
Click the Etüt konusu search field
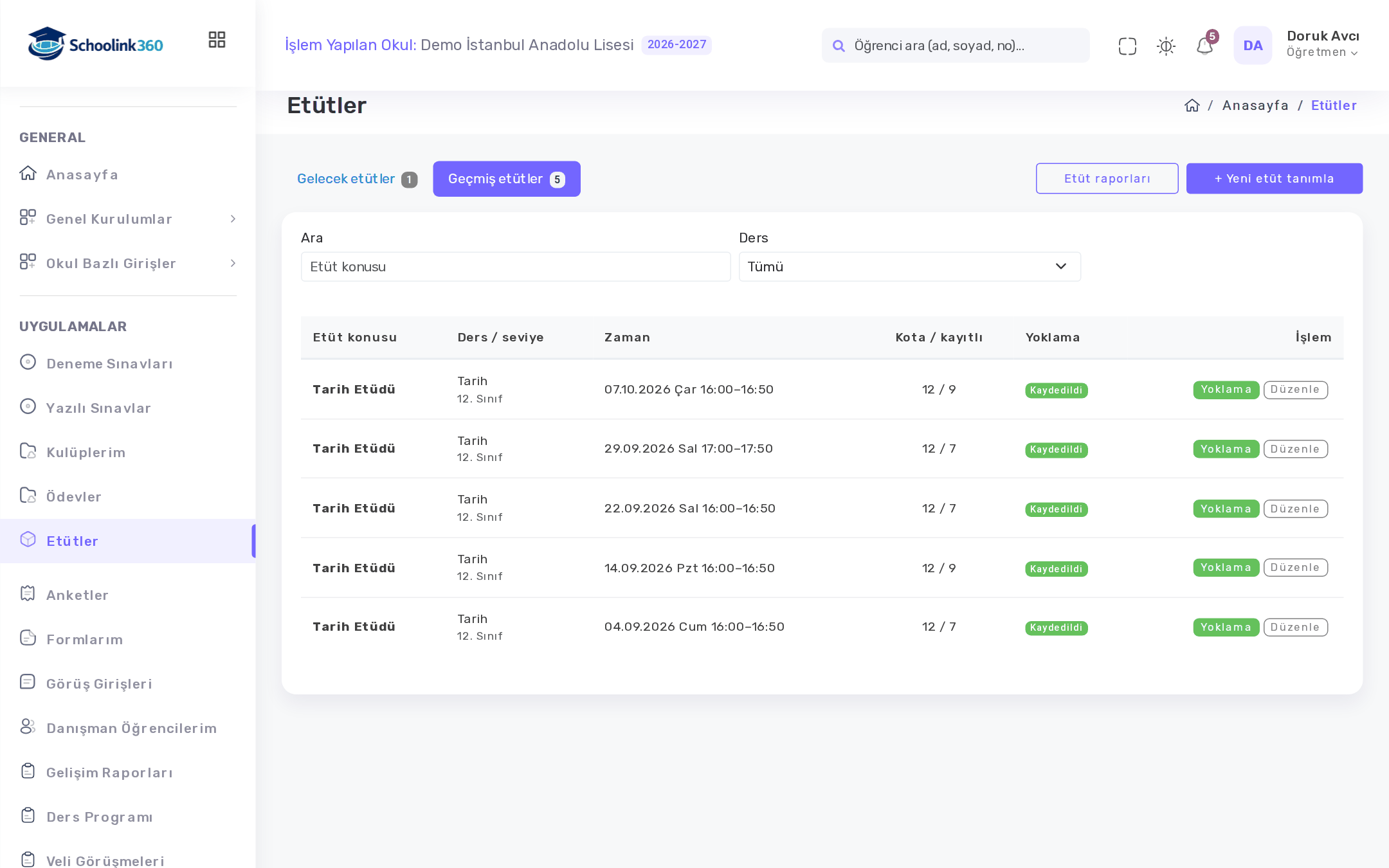516,266
